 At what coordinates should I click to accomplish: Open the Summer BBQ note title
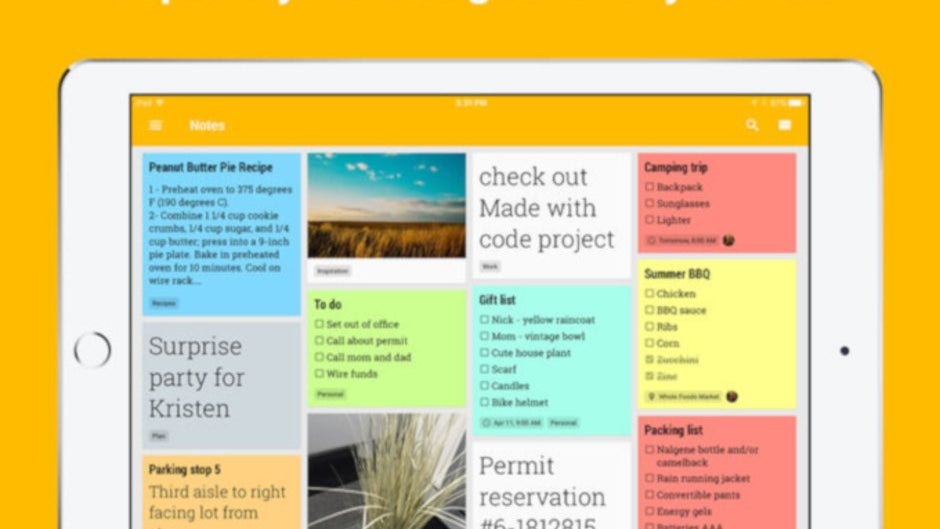click(x=677, y=274)
